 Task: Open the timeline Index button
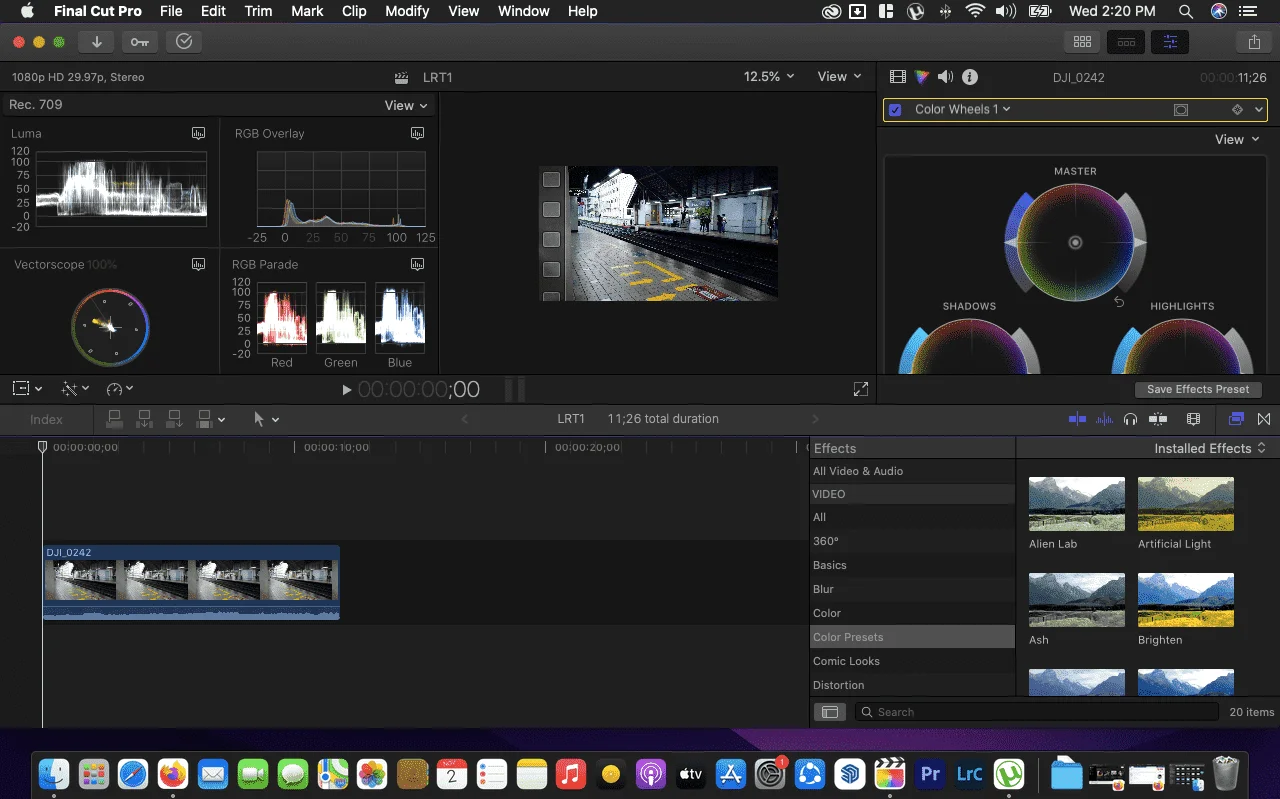click(46, 419)
